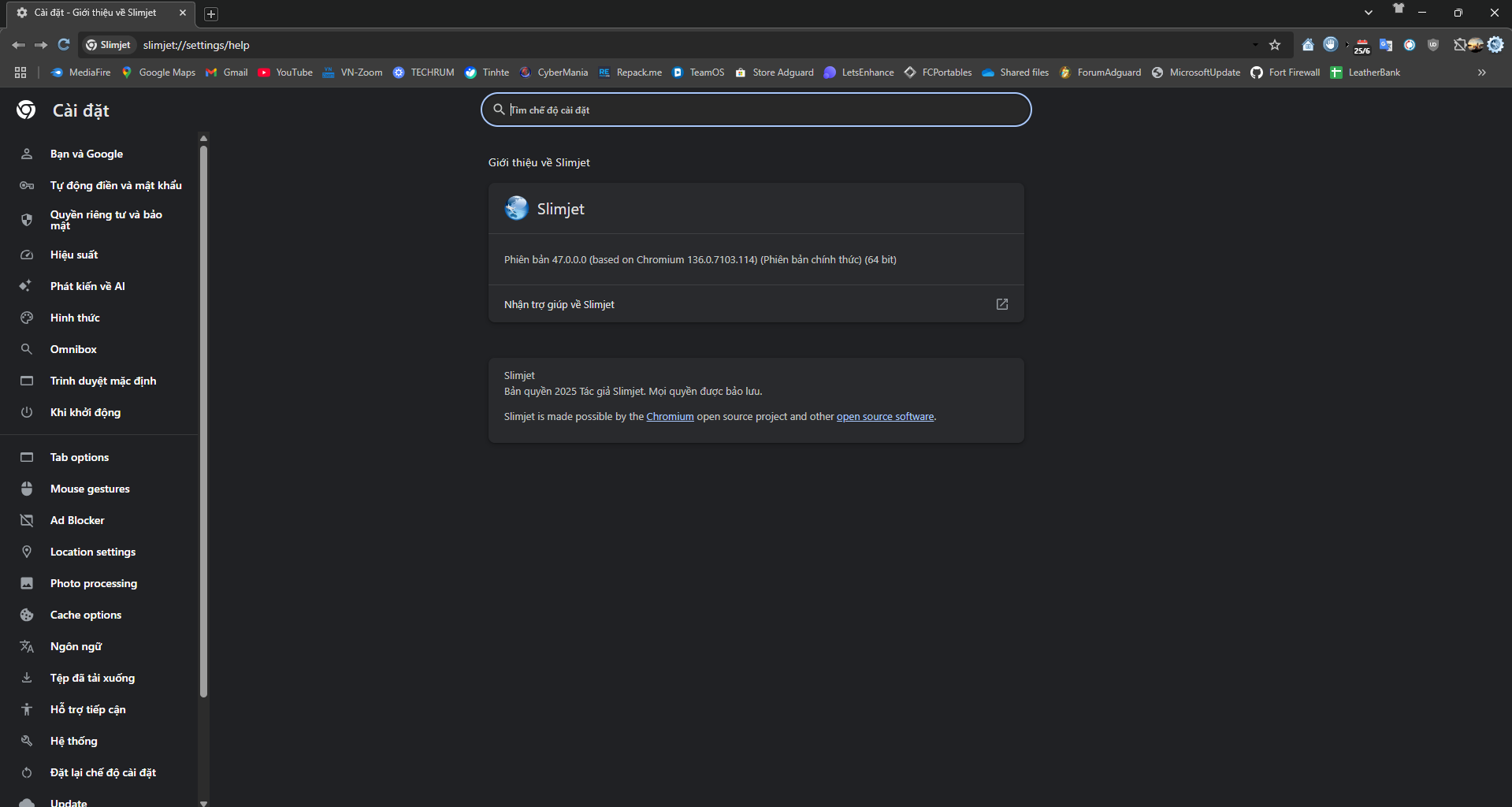
Task: Open the Ad Blocker settings section
Action: (x=76, y=520)
